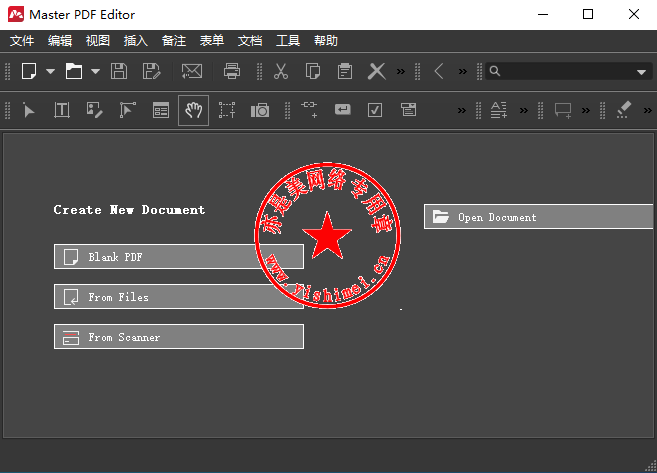The height and width of the screenshot is (473, 657).
Task: Maximize the Master PDF Editor window
Action: click(x=588, y=14)
